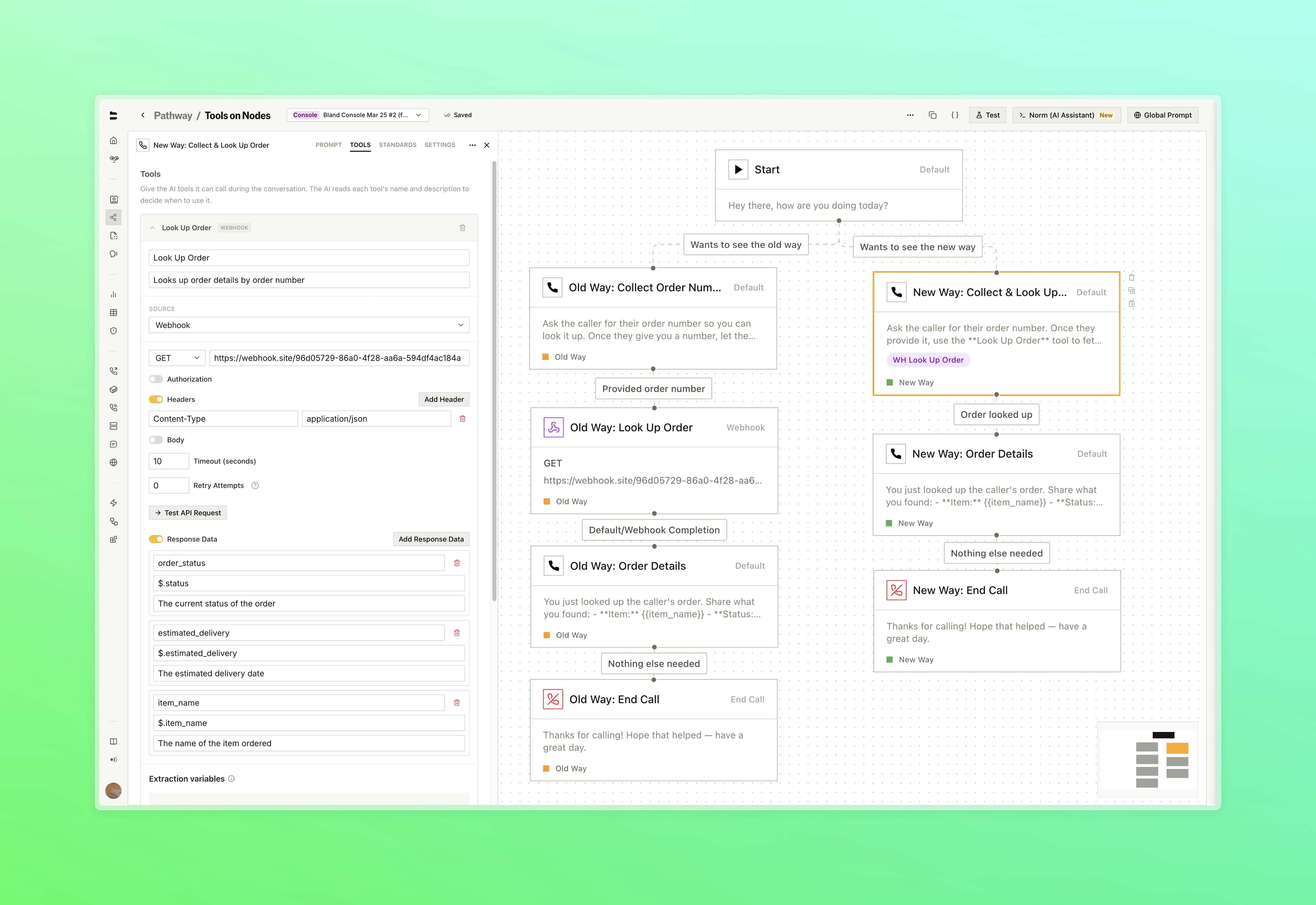The image size is (1316, 905).
Task: Click the user avatar in the sidebar
Action: [x=113, y=790]
